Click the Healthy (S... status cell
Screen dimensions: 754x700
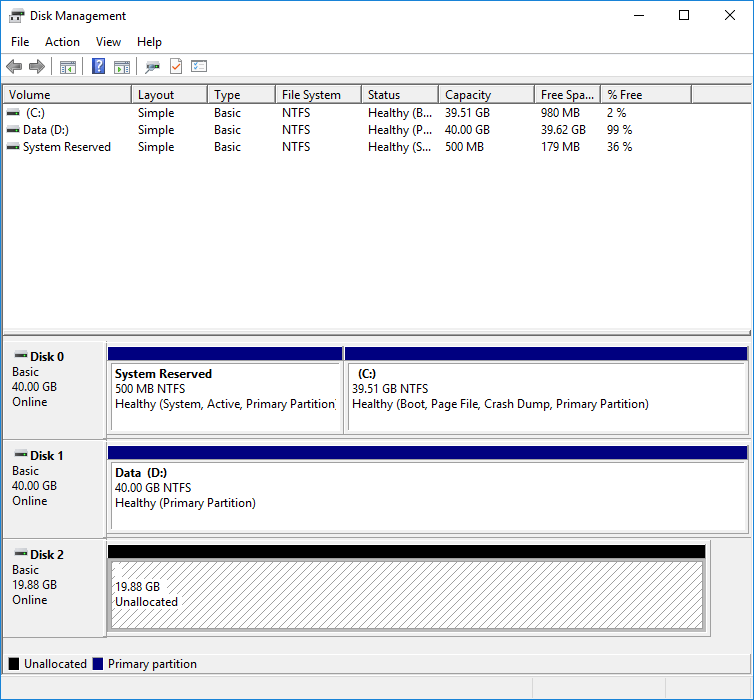400,147
